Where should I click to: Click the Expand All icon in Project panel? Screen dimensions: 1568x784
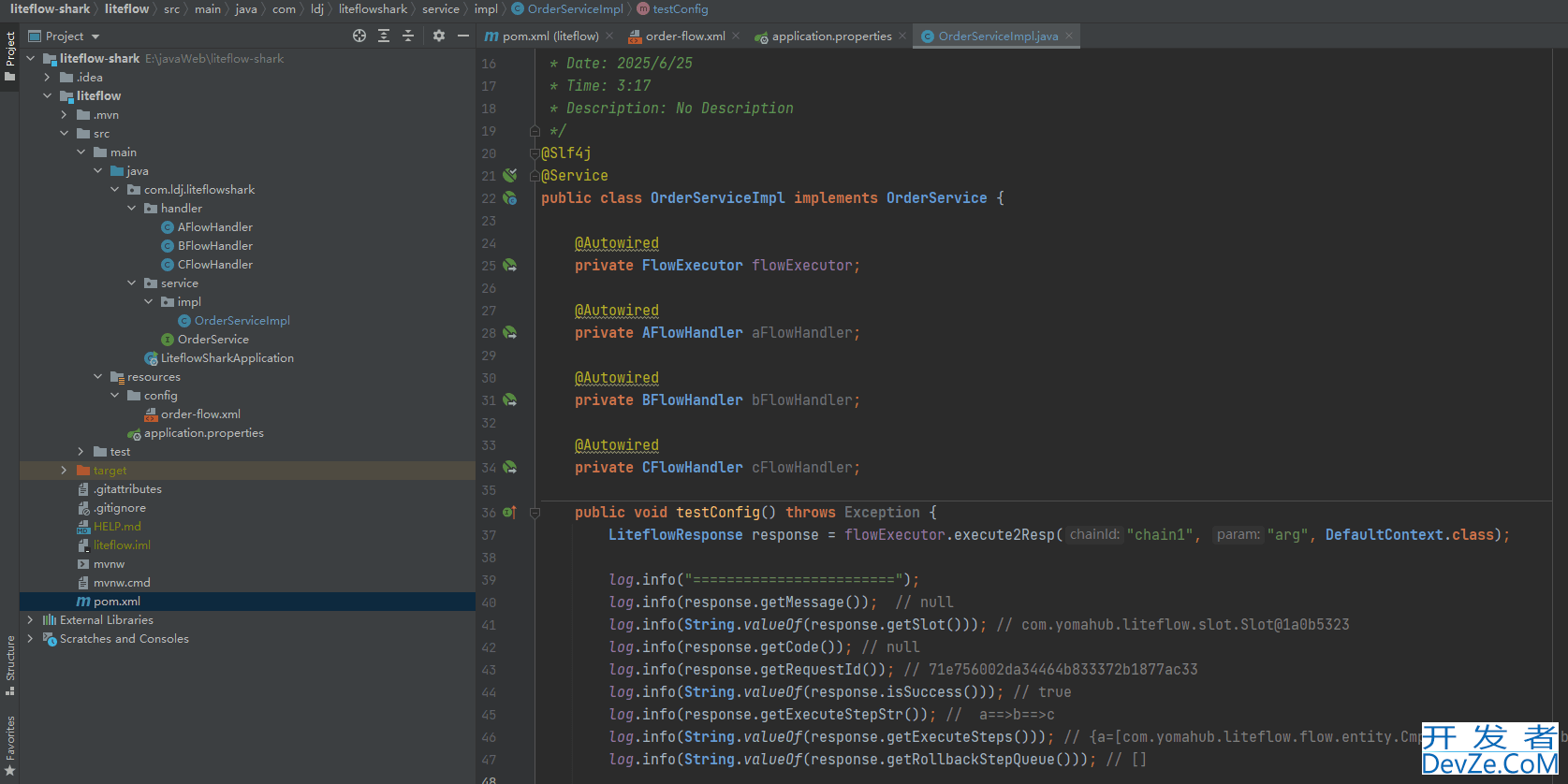(384, 36)
